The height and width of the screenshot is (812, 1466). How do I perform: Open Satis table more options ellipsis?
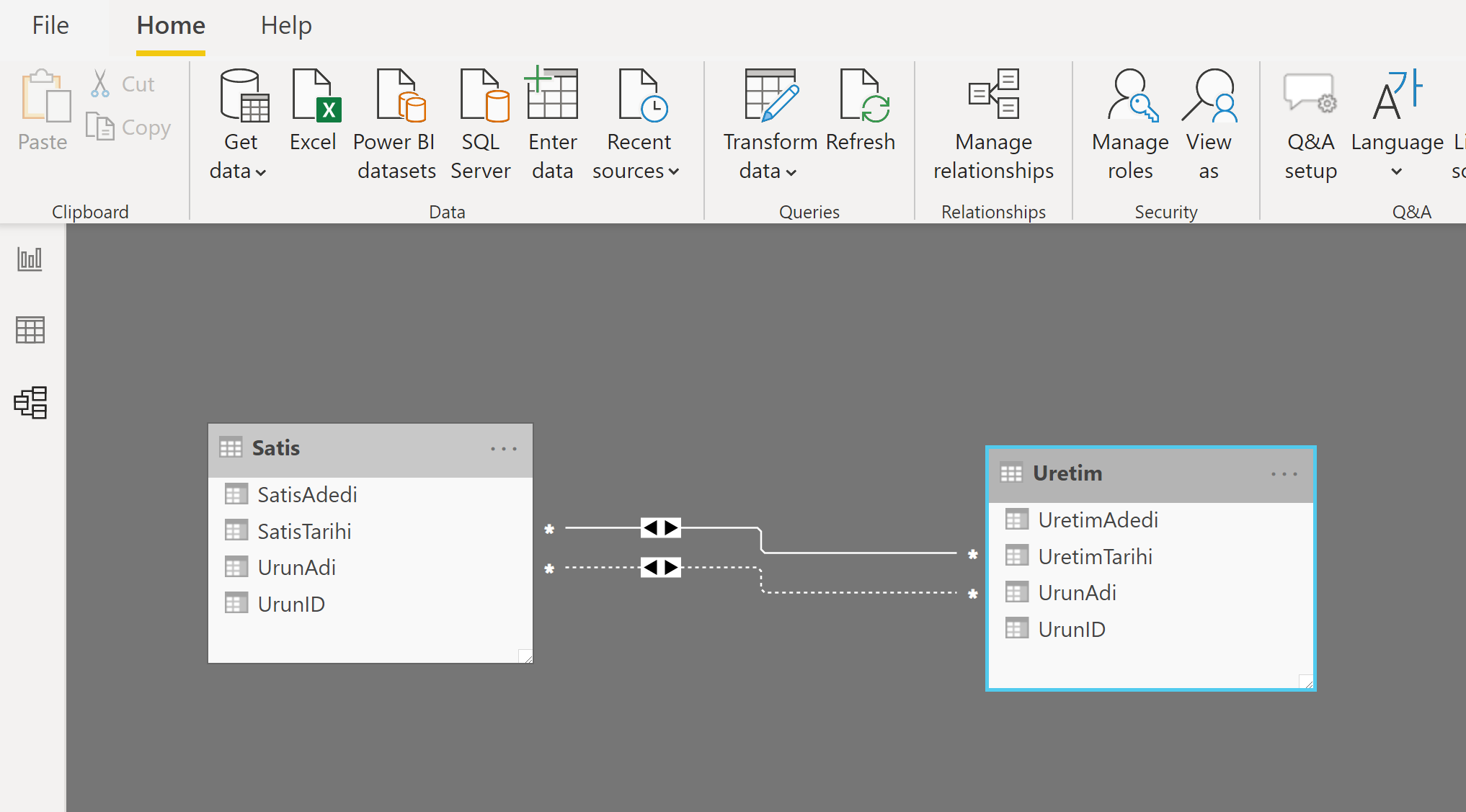(504, 449)
